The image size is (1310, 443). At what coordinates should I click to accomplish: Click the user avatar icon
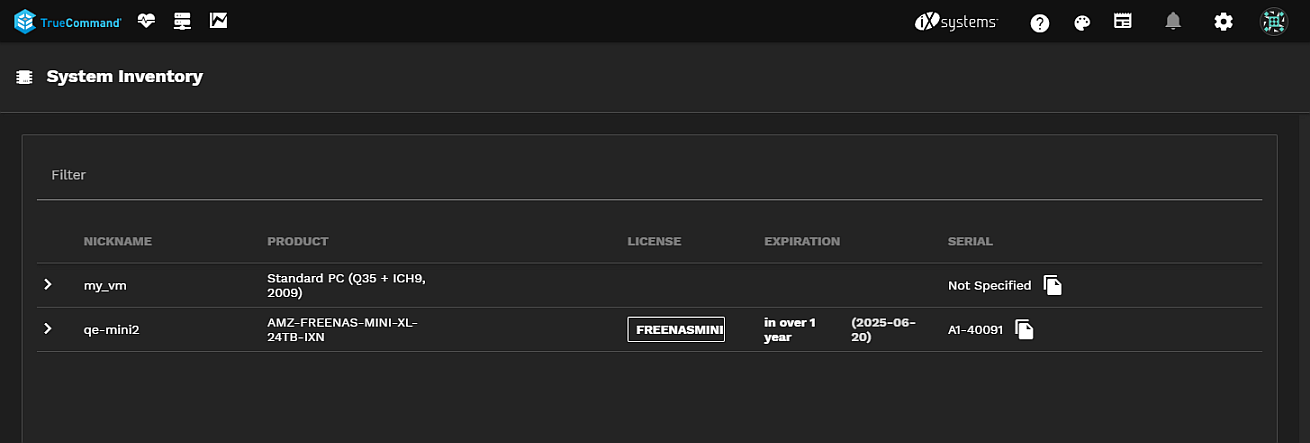point(1274,21)
